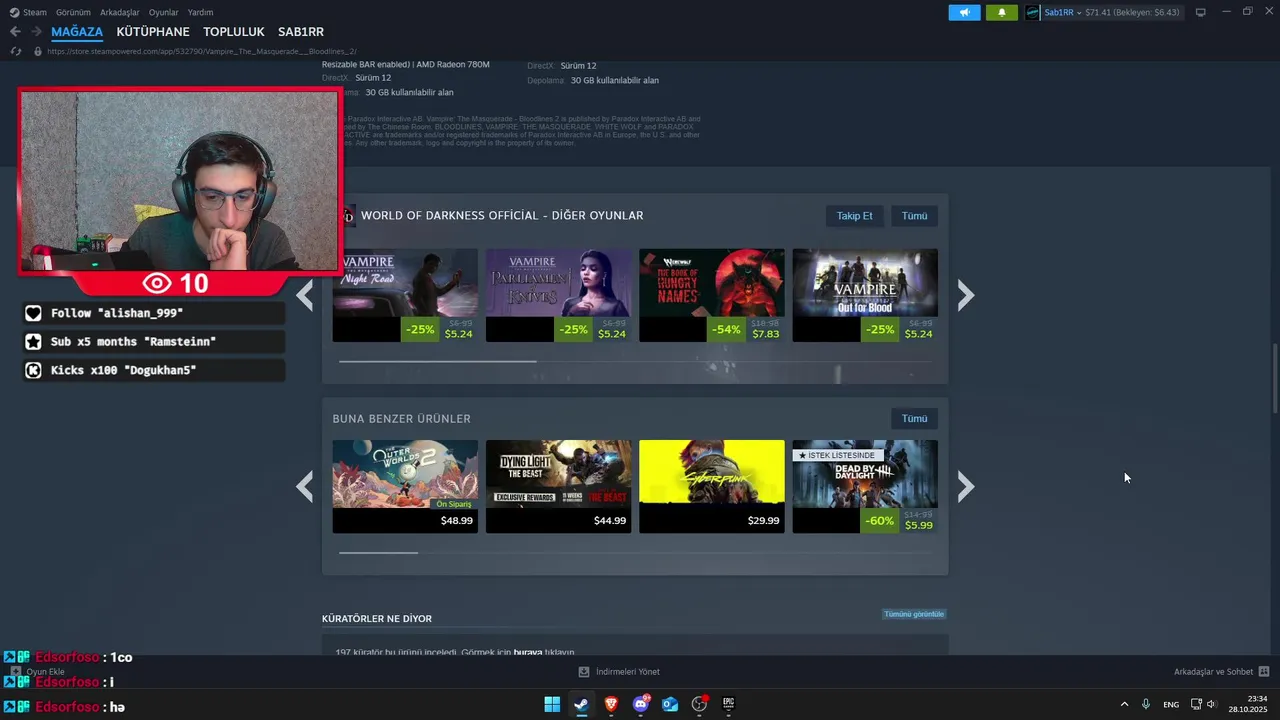Click the network tray icon

[1197, 704]
